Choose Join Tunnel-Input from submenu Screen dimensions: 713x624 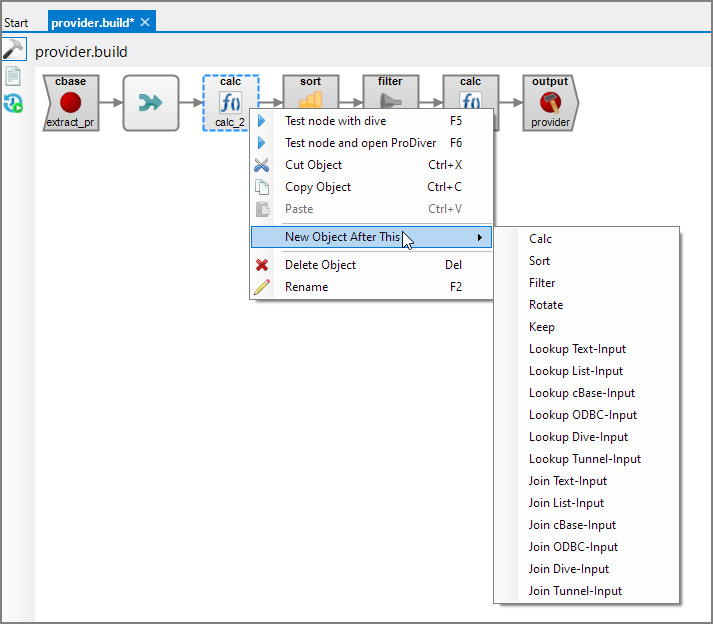pyautogui.click(x=575, y=591)
